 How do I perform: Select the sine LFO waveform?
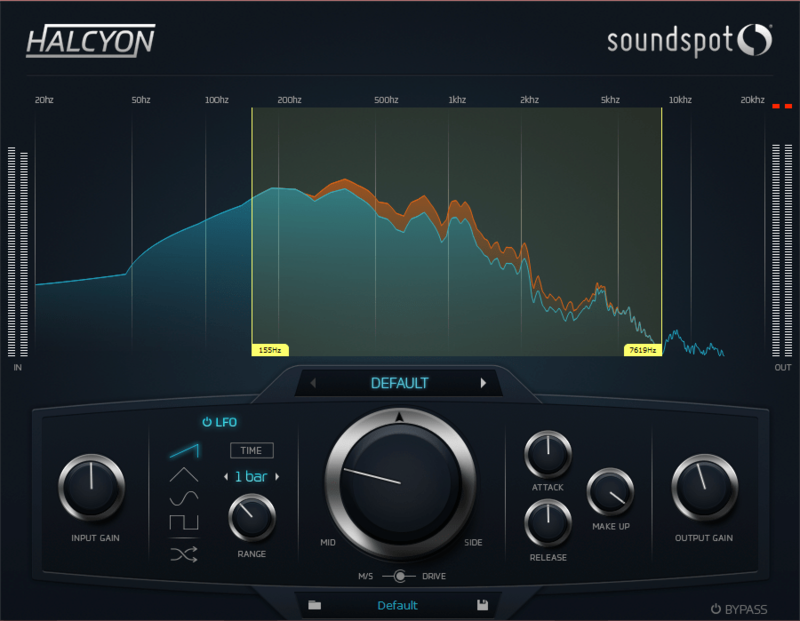pyautogui.click(x=184, y=498)
